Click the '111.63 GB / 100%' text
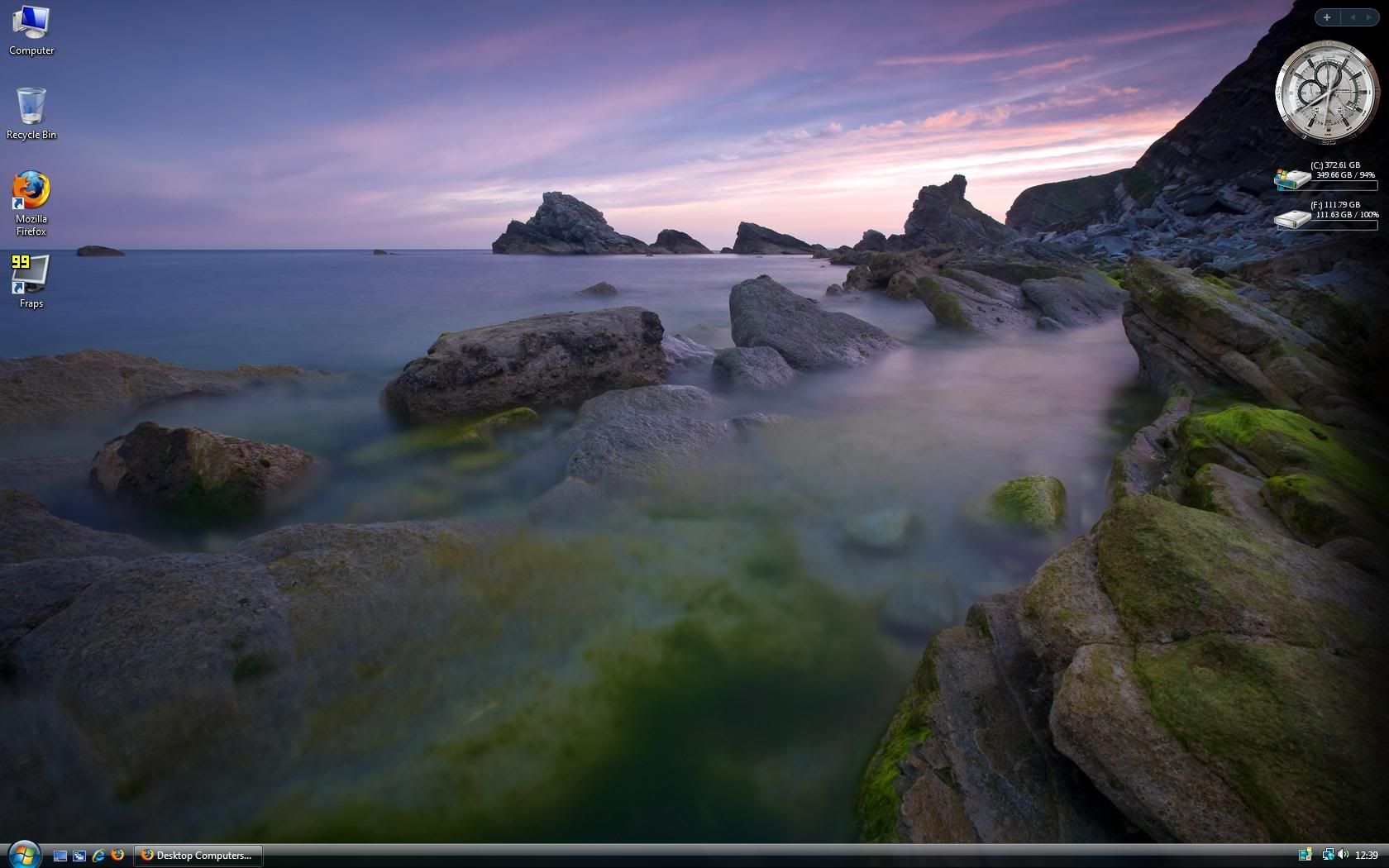The image size is (1389, 868). [1348, 215]
